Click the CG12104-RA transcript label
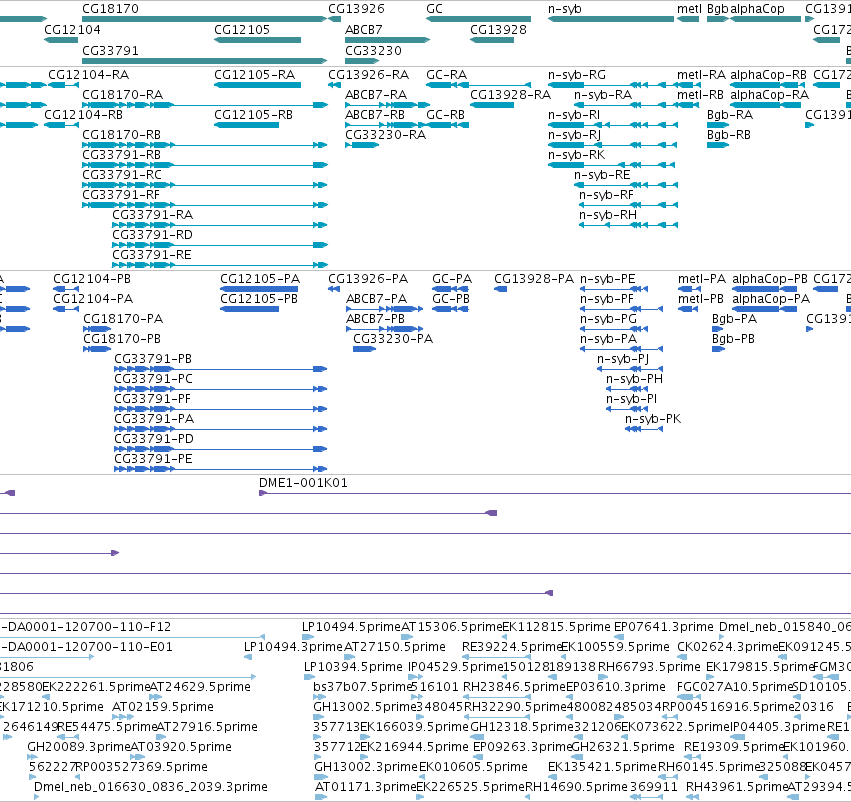This screenshot has width=851, height=802. click(88, 74)
